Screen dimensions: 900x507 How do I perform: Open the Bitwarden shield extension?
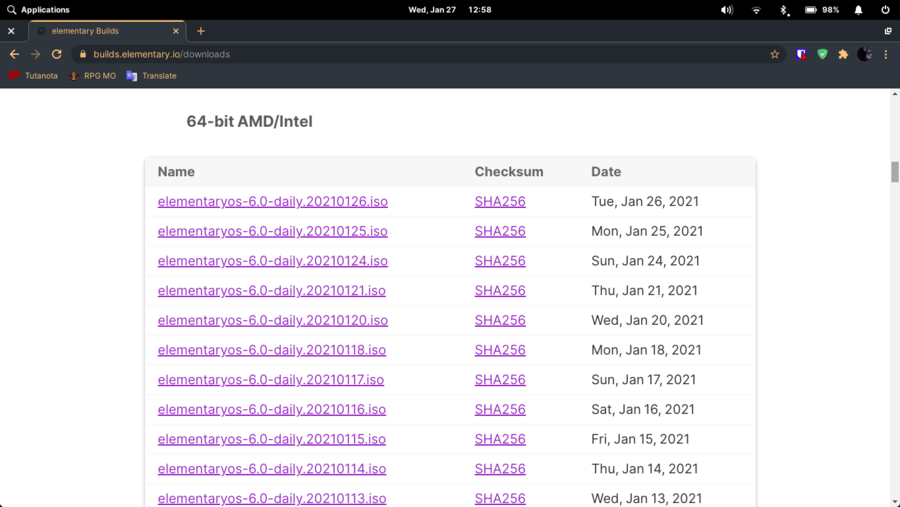(x=801, y=54)
